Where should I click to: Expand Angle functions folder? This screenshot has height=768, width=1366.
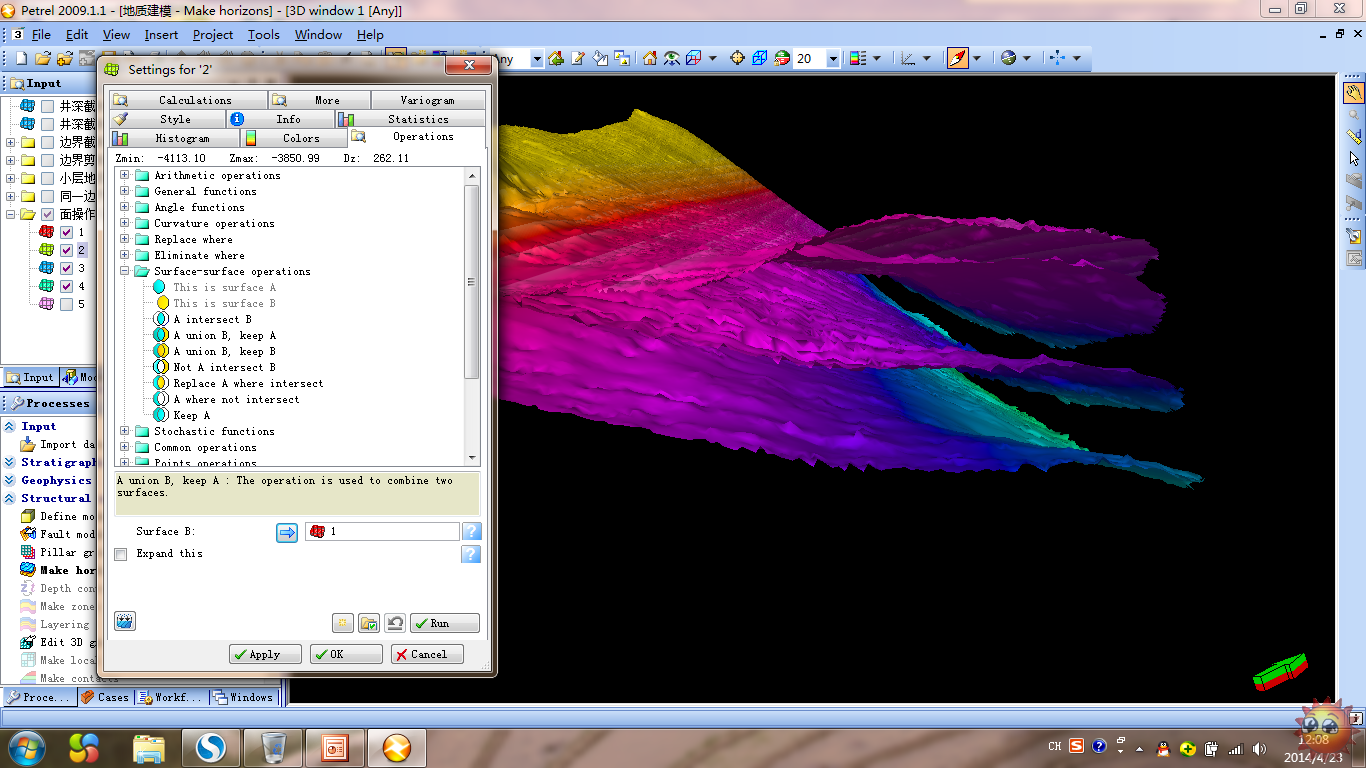[125, 207]
